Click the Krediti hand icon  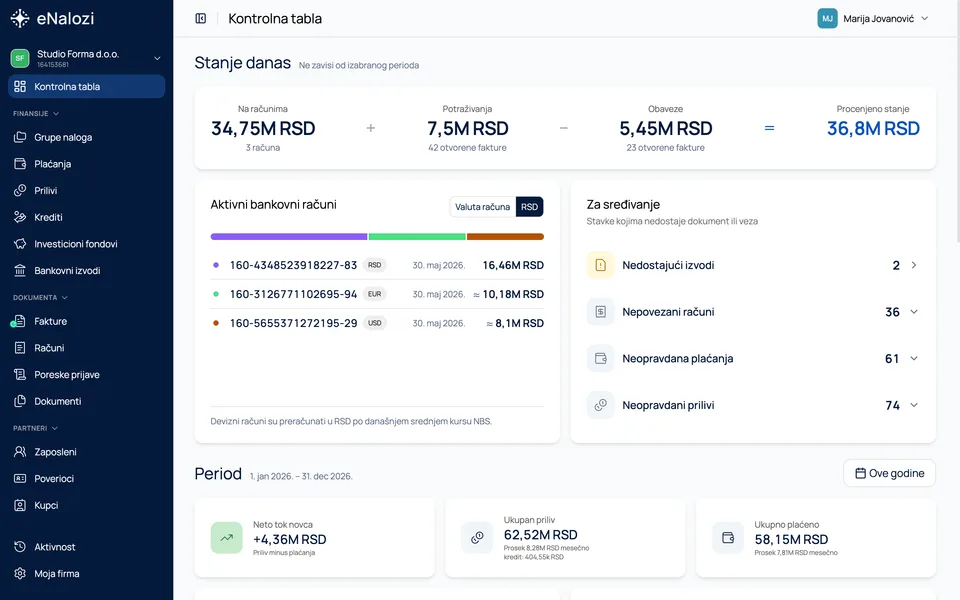[x=20, y=217]
